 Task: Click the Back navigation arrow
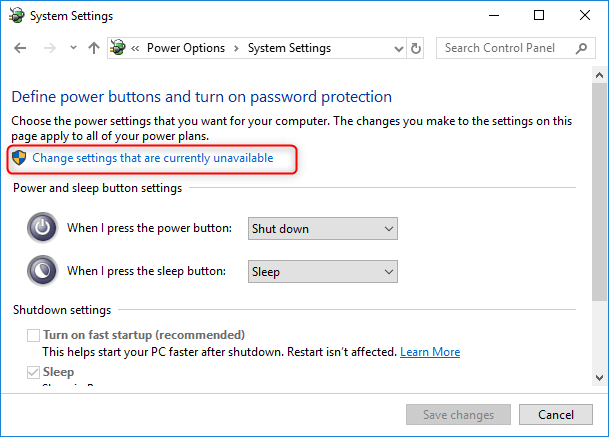tap(21, 48)
